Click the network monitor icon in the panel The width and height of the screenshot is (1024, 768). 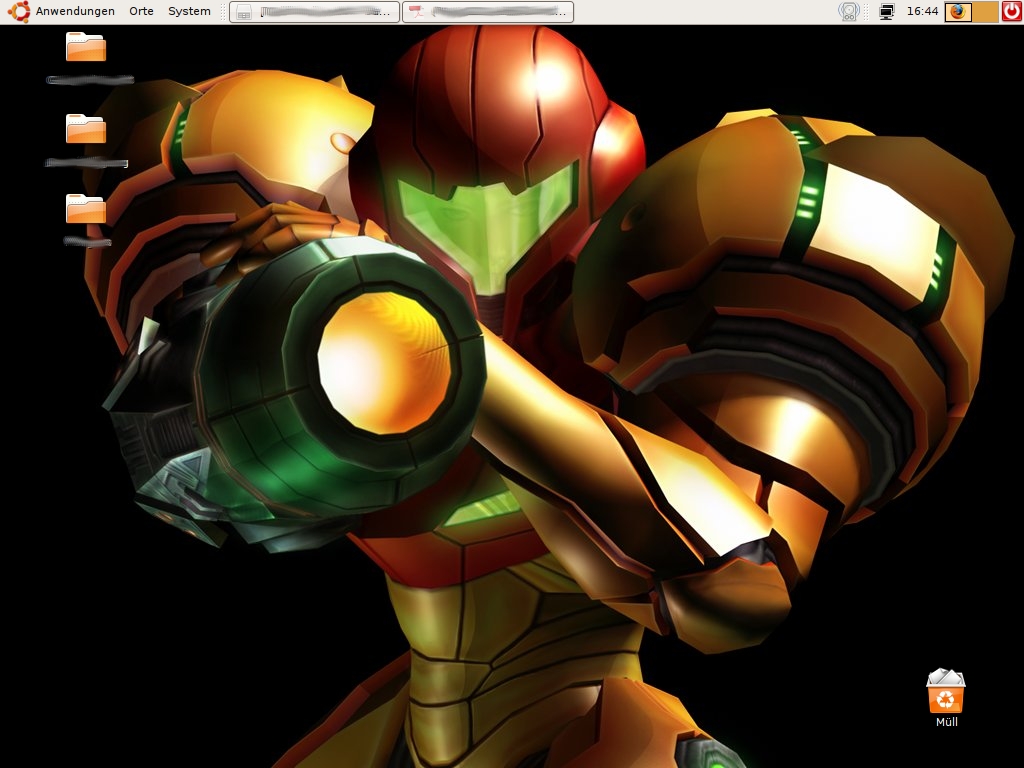point(886,12)
